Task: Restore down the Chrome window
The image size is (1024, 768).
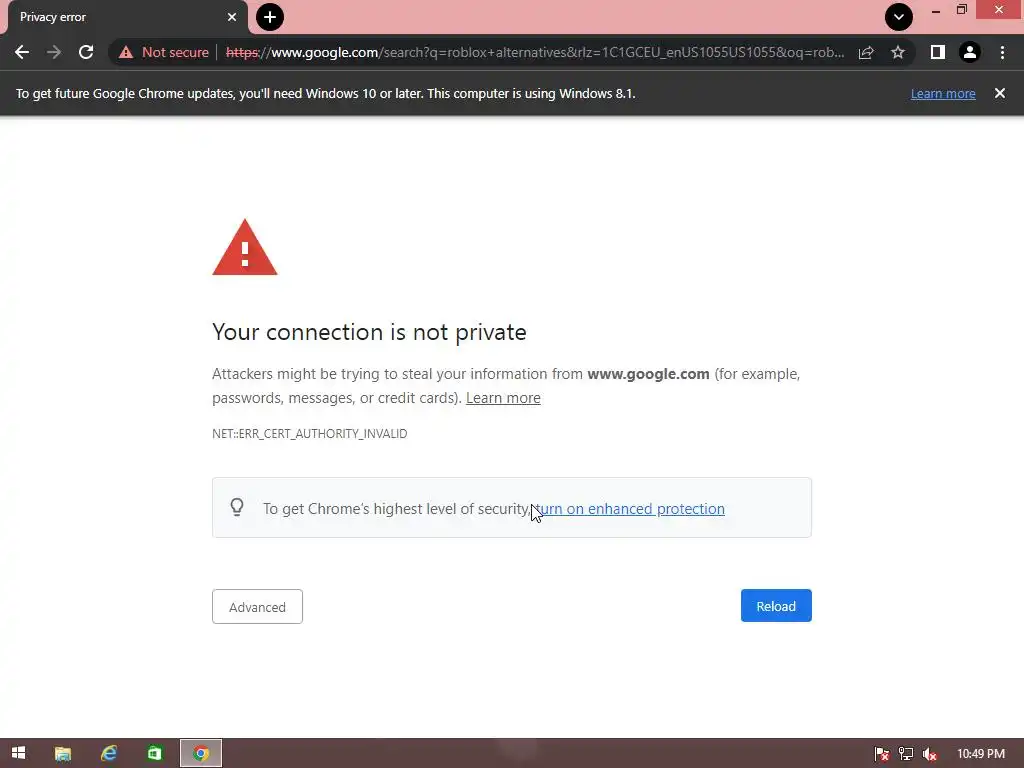Action: (961, 10)
